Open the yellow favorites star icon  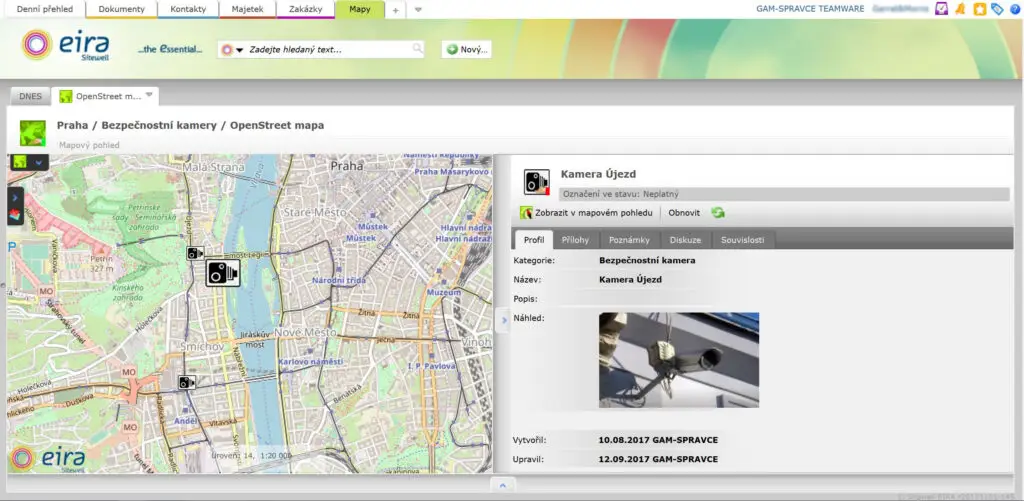click(x=979, y=9)
